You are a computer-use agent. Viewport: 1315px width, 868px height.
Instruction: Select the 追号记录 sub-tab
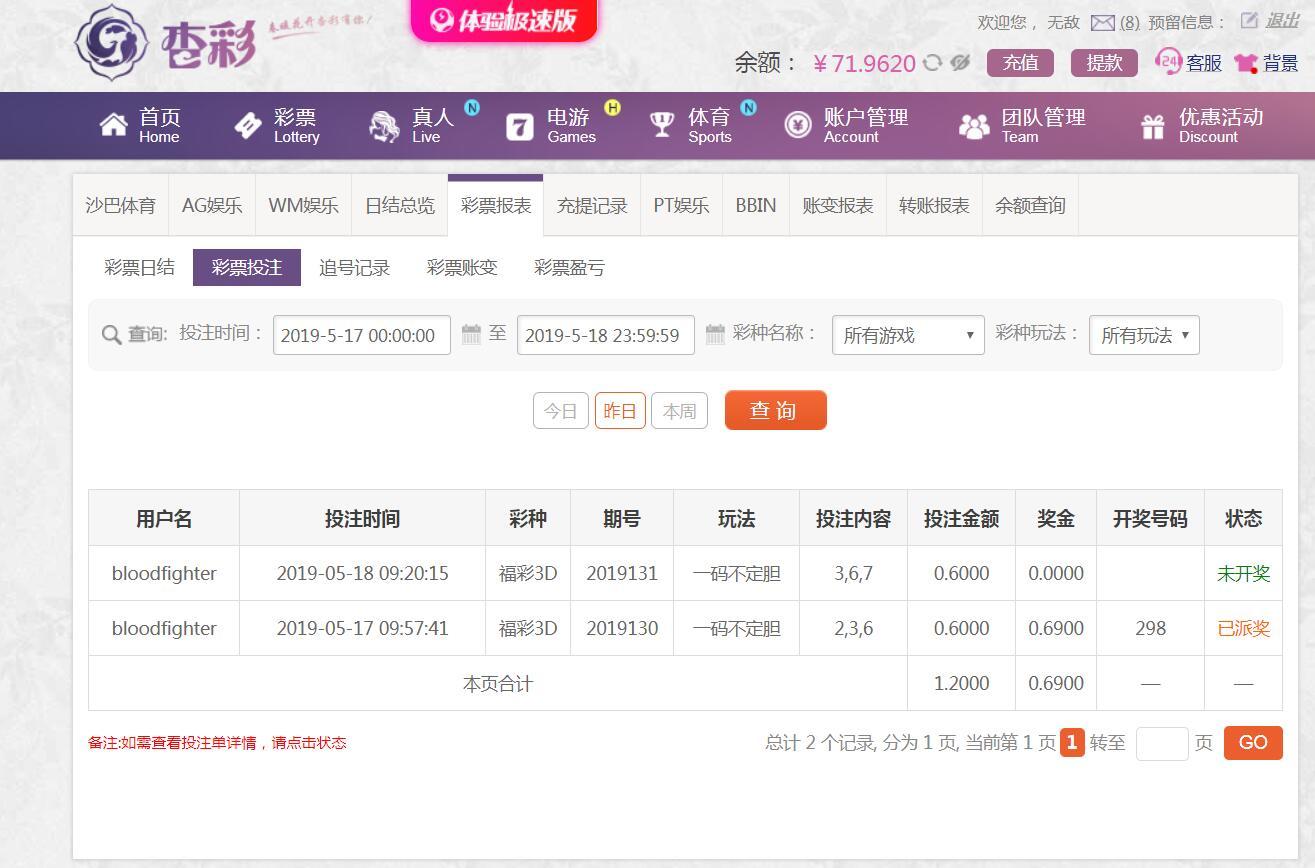[x=354, y=268]
